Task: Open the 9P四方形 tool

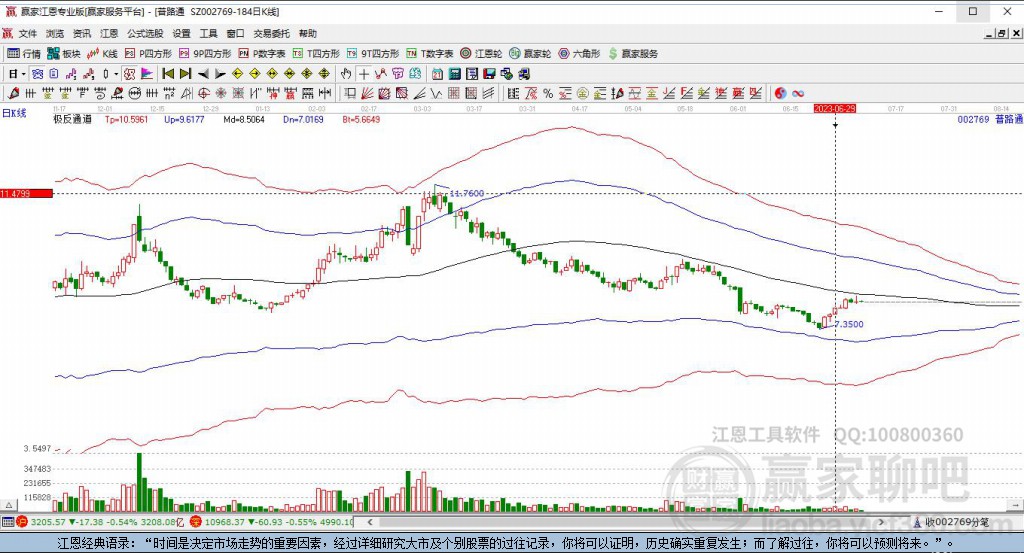Action: (205, 54)
